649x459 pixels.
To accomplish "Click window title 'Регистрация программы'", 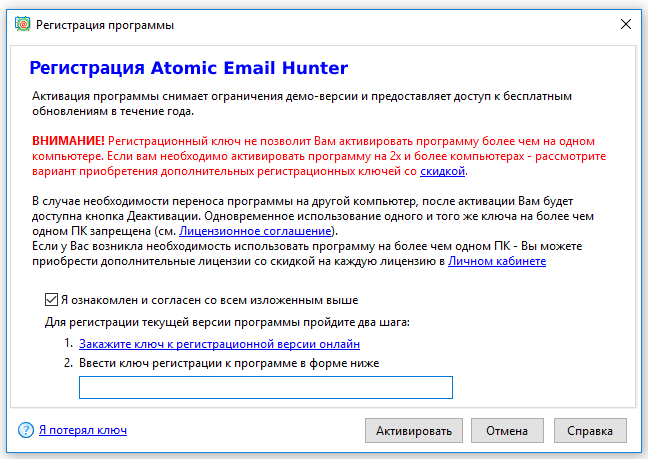I will (105, 25).
